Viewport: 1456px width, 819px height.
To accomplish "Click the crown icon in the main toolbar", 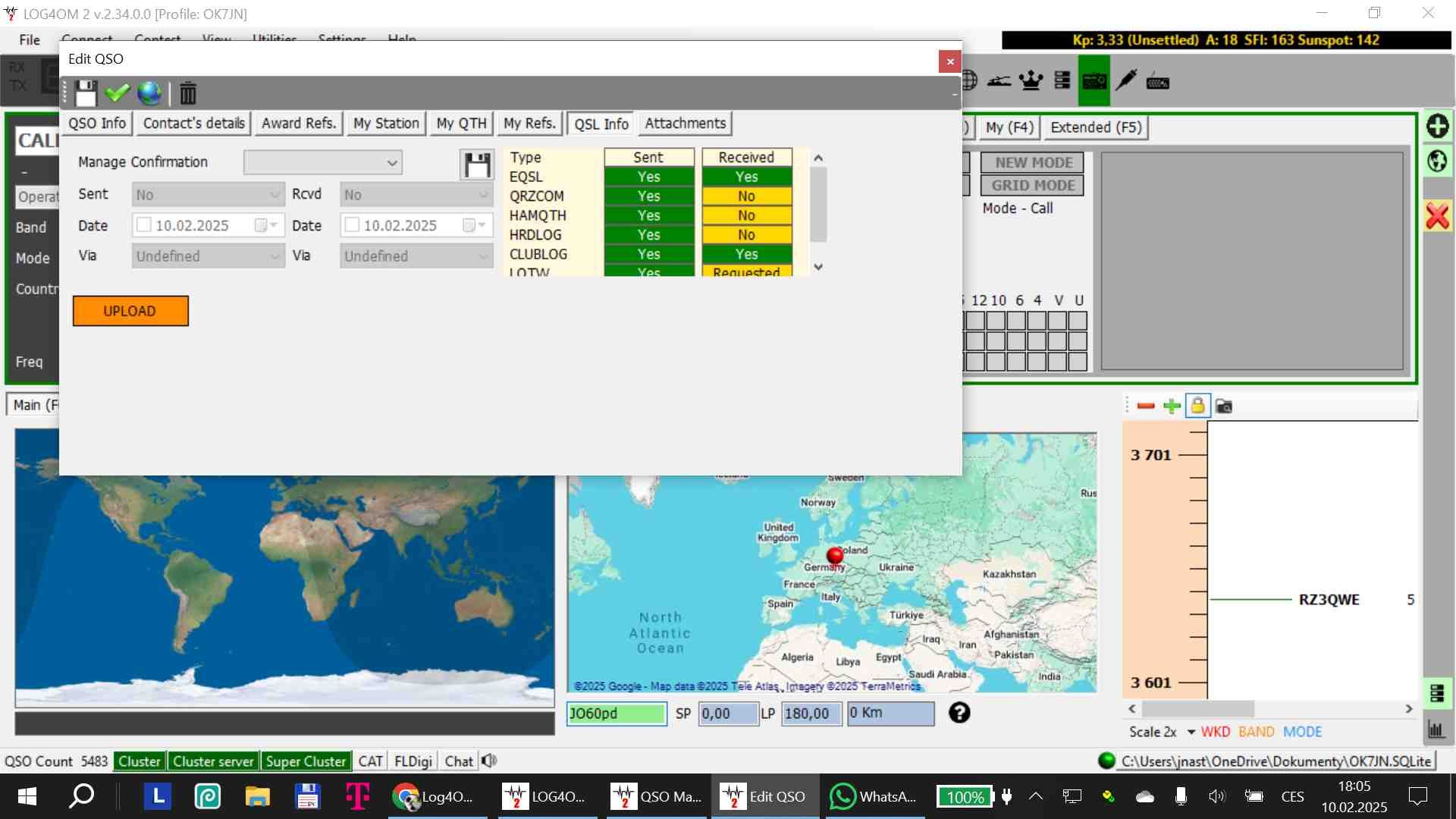I will tap(1031, 80).
